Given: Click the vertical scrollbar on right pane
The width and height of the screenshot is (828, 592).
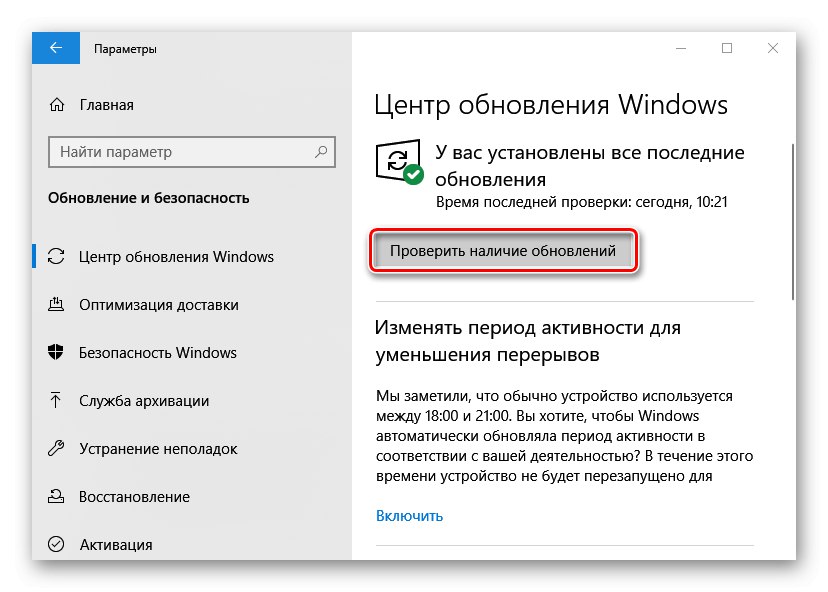Looking at the screenshot, I should click(x=793, y=222).
